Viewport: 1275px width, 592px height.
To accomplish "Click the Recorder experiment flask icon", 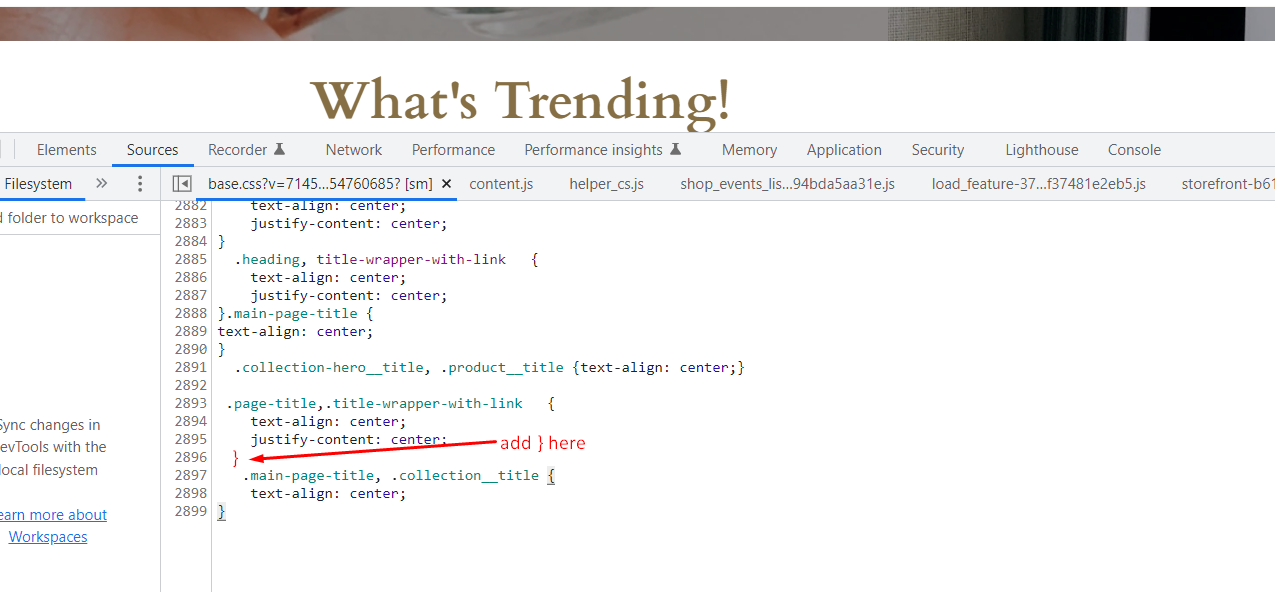I will (280, 150).
